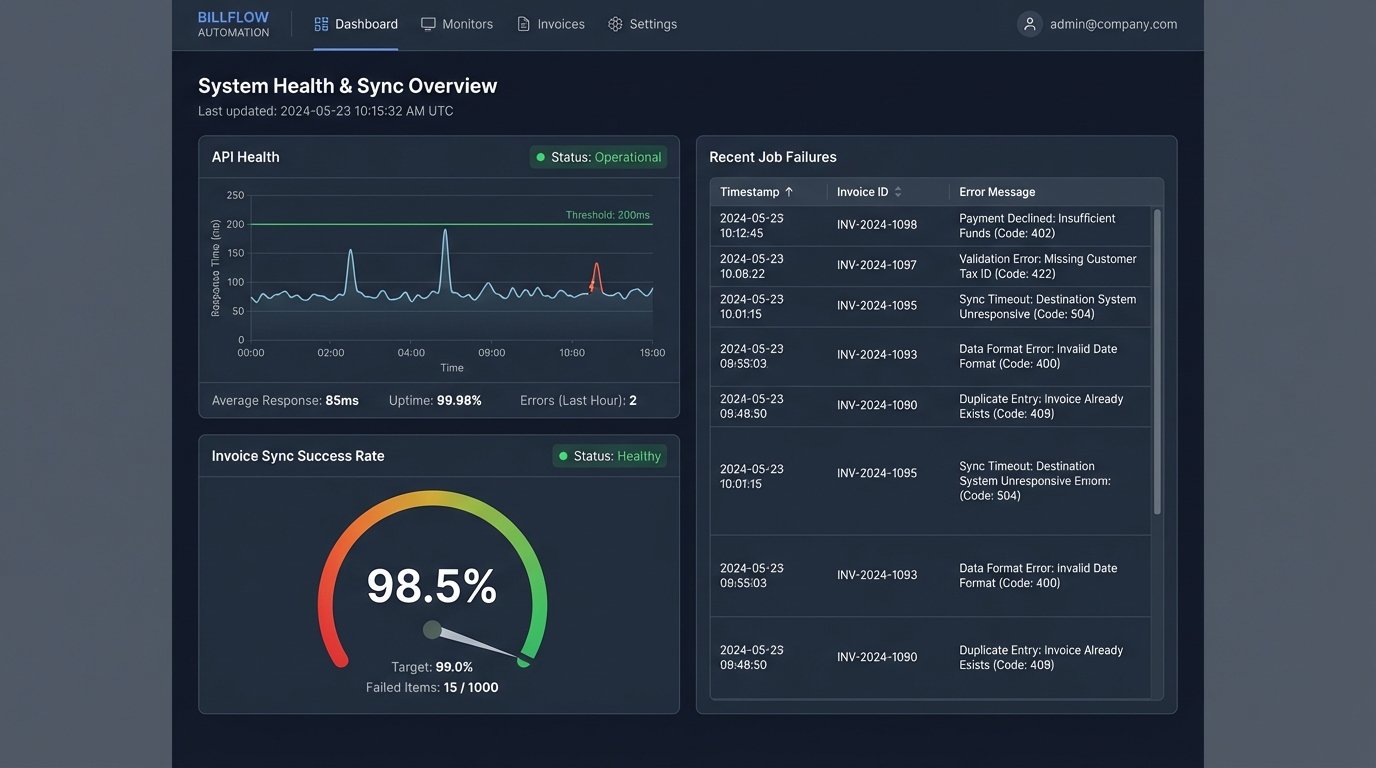Click the Monitors display icon
The image size is (1376, 768).
(x=427, y=23)
